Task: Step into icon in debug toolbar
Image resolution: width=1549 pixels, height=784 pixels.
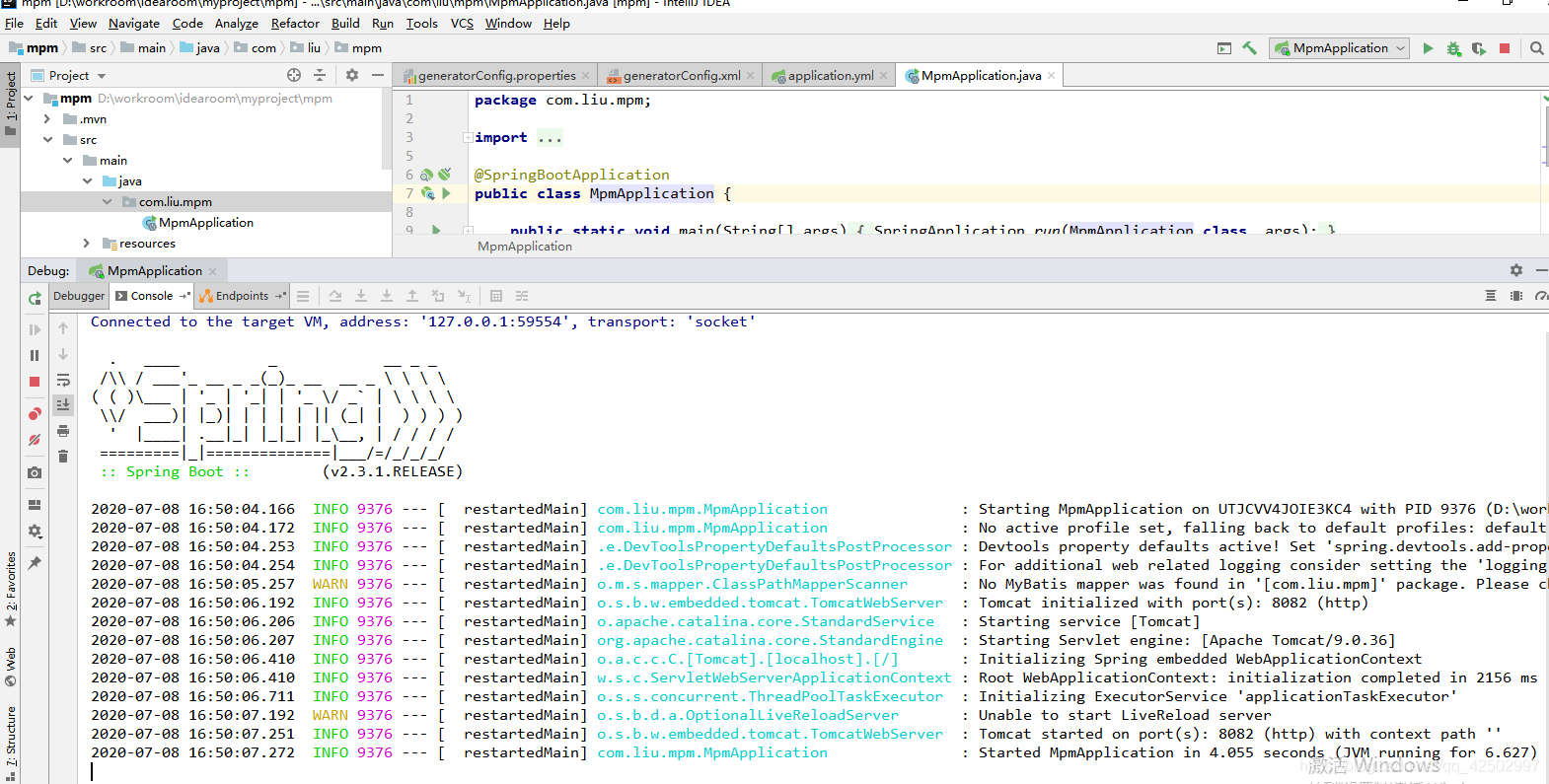Action: point(361,296)
